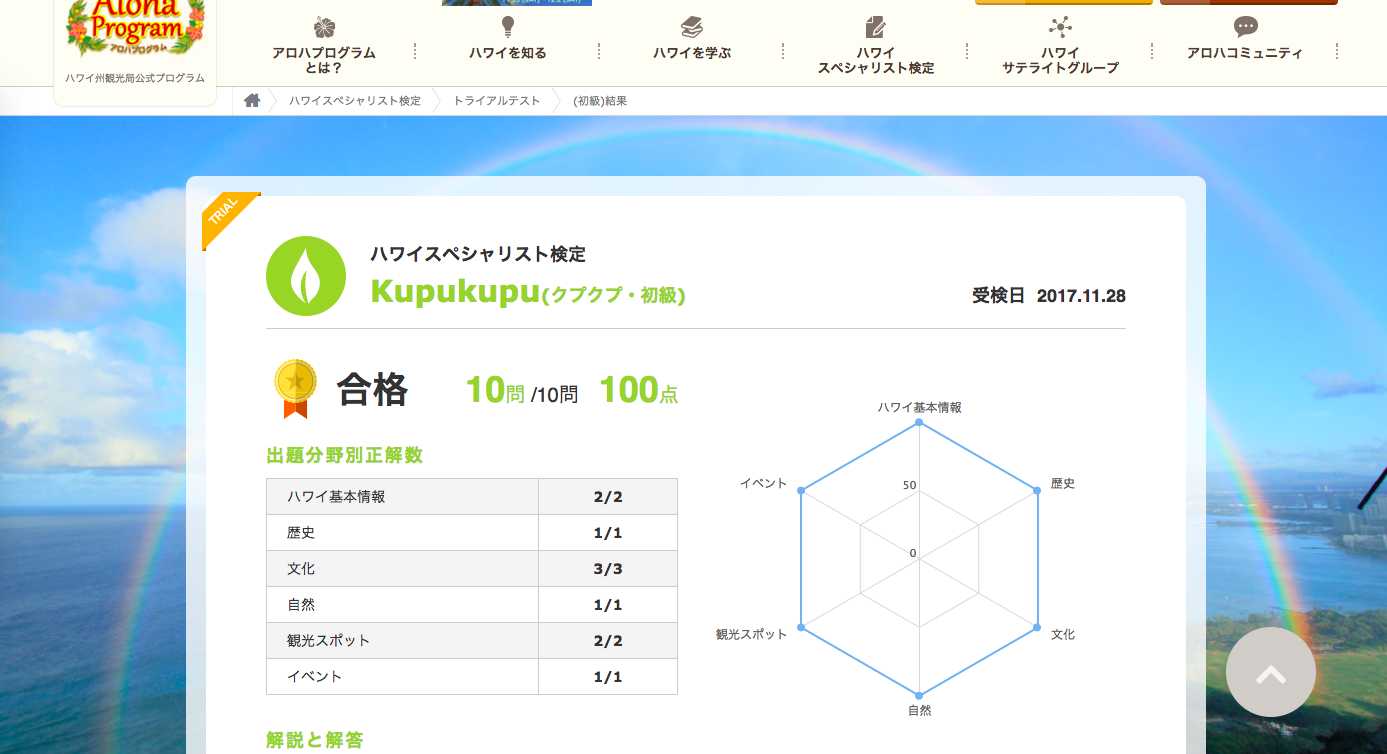
Task: Click 歴史 table row label
Action: (x=301, y=533)
